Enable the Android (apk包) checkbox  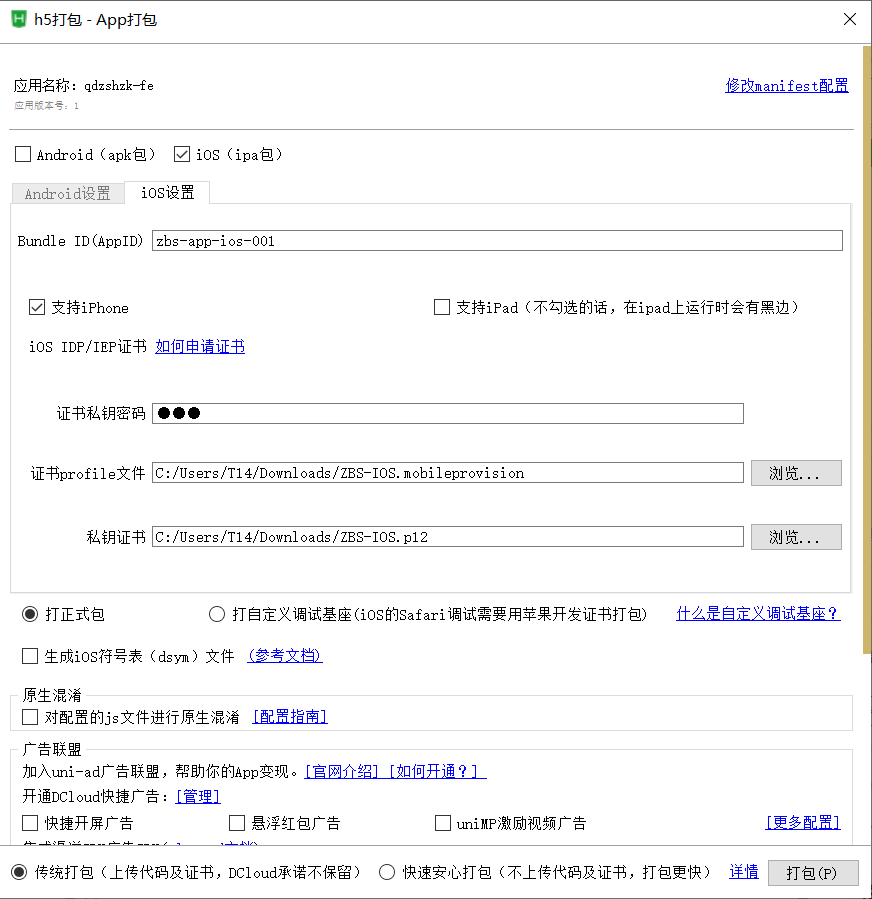click(x=22, y=154)
